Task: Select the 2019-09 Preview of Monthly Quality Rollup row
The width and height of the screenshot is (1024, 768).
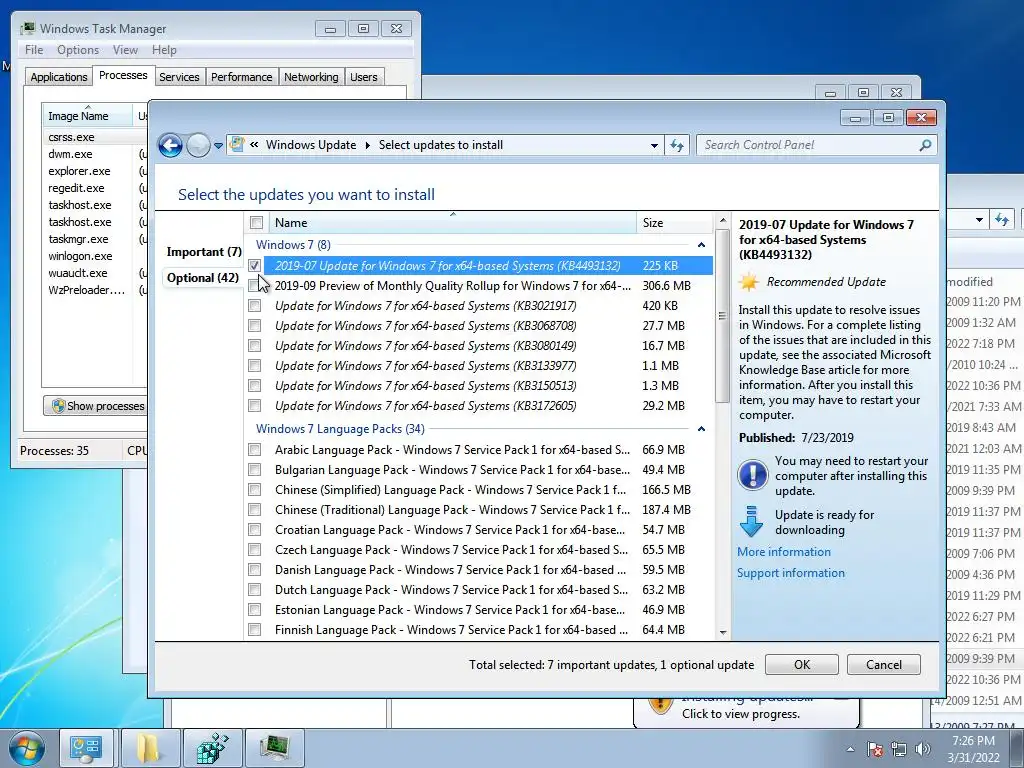Action: tap(479, 285)
